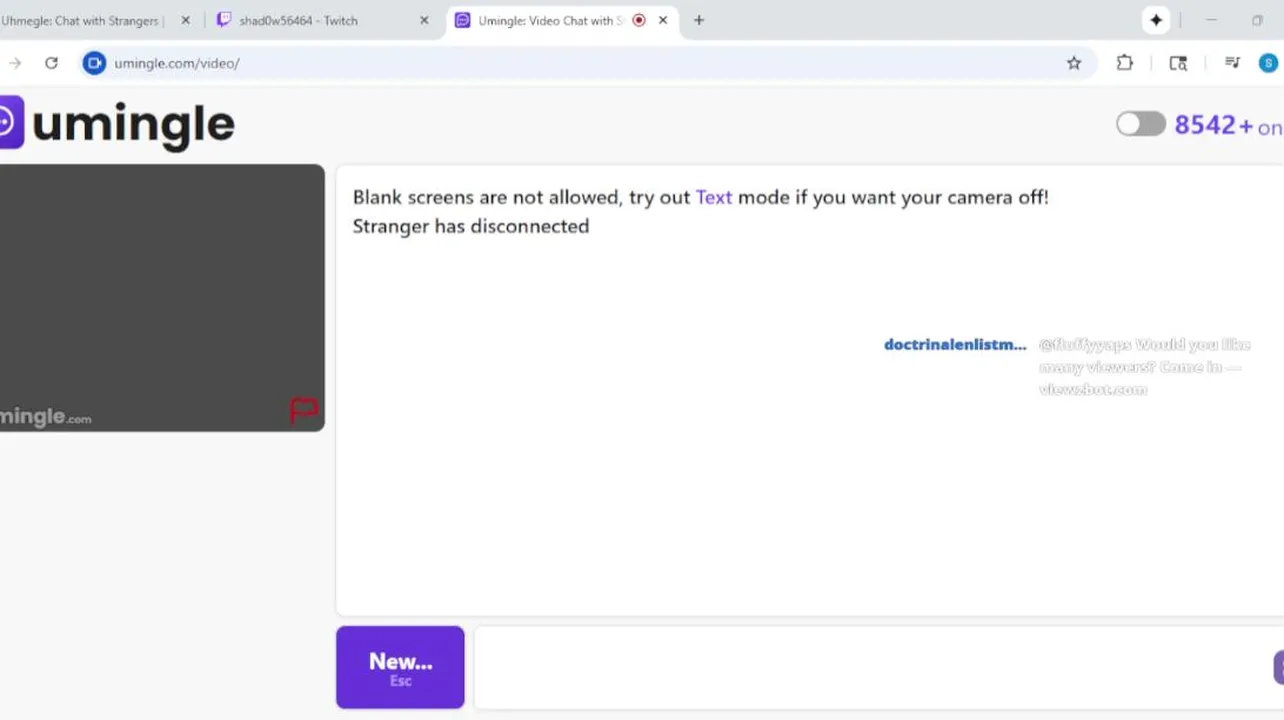Click the New... Esc button
Screen dimensions: 1284x720
point(400,667)
